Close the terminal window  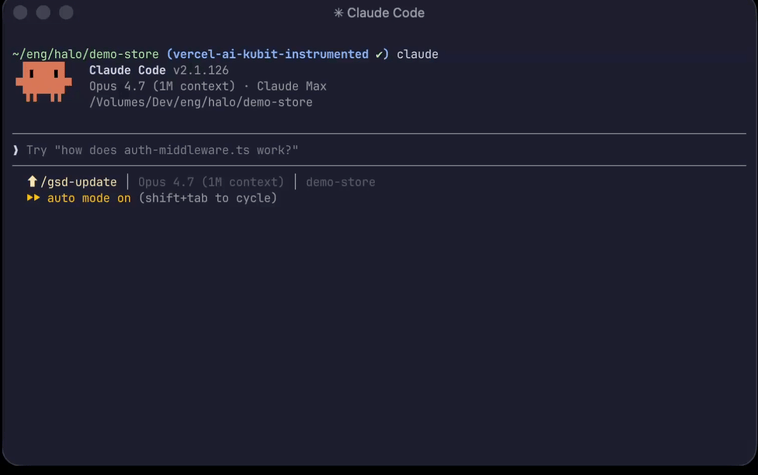[x=20, y=13]
